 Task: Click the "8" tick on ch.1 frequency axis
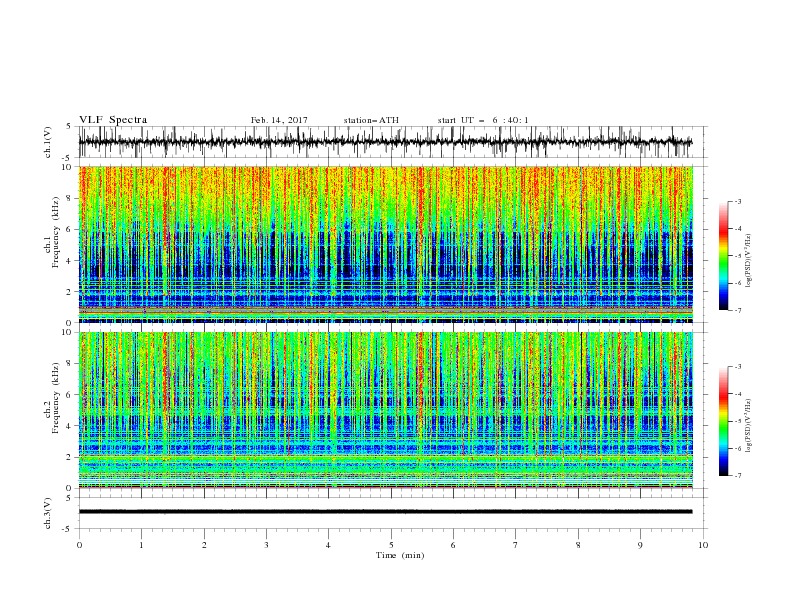pyautogui.click(x=70, y=198)
